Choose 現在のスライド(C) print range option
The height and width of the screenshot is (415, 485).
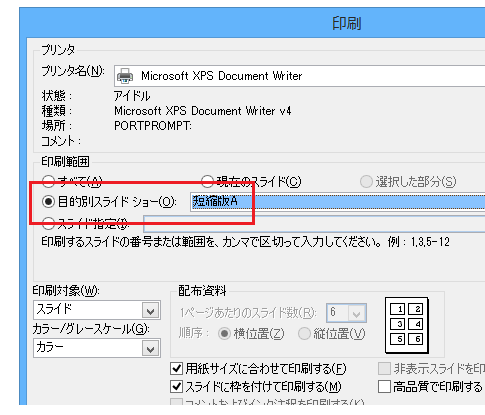point(207,182)
